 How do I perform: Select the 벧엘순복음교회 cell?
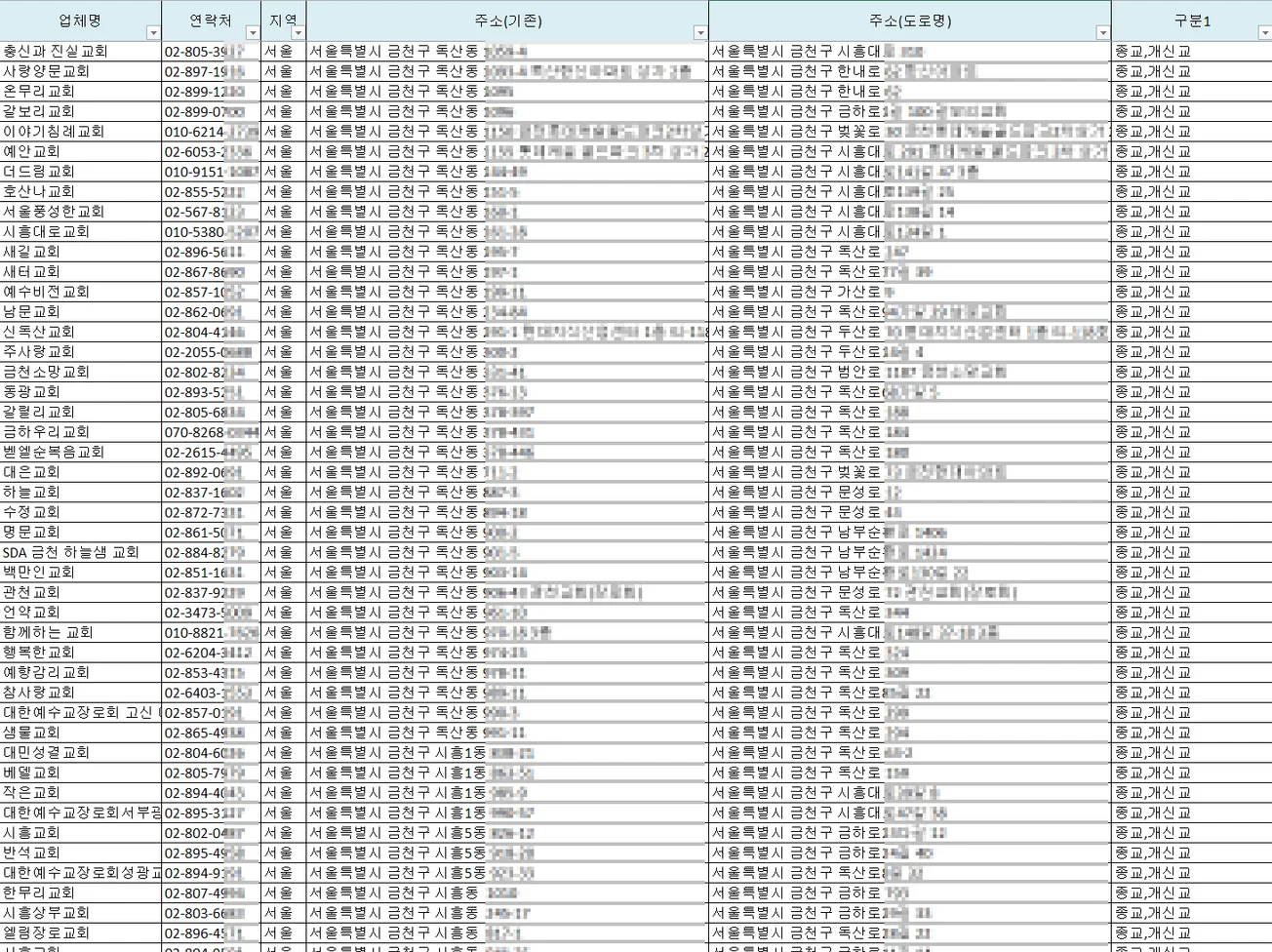click(x=81, y=452)
